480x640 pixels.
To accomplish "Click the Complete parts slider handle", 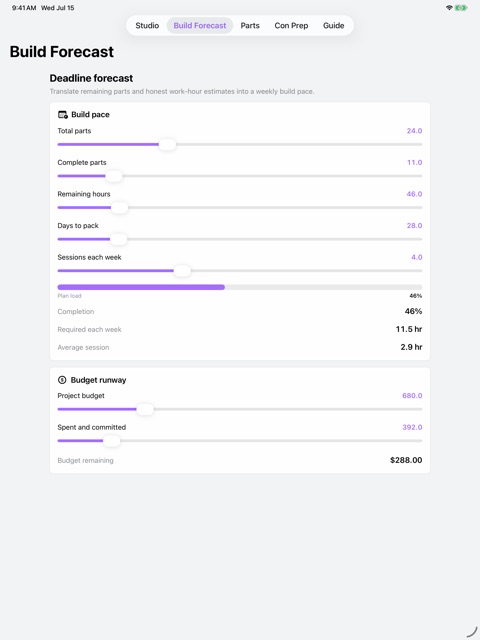I will (114, 176).
